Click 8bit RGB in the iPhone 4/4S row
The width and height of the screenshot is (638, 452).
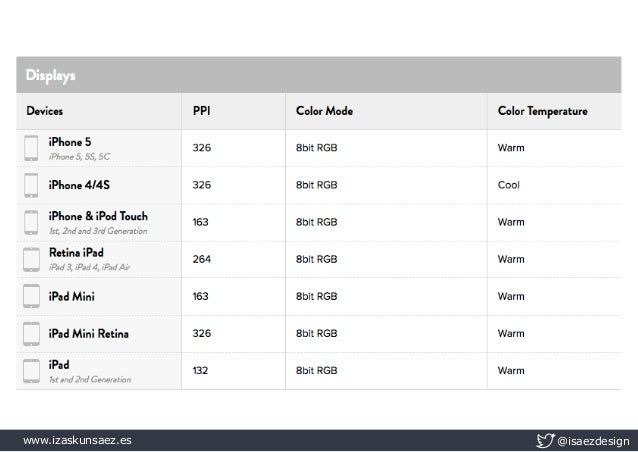click(x=317, y=185)
